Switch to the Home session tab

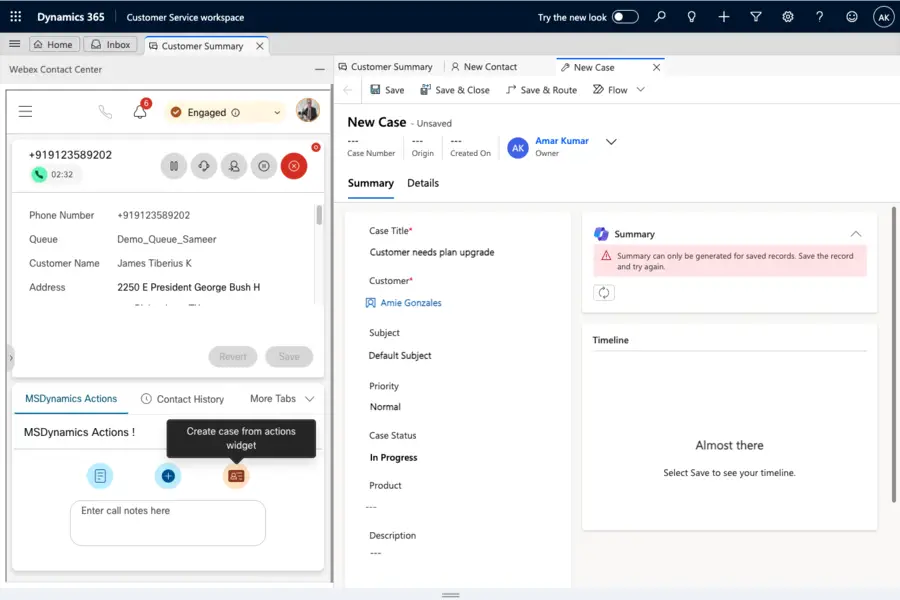click(x=53, y=44)
